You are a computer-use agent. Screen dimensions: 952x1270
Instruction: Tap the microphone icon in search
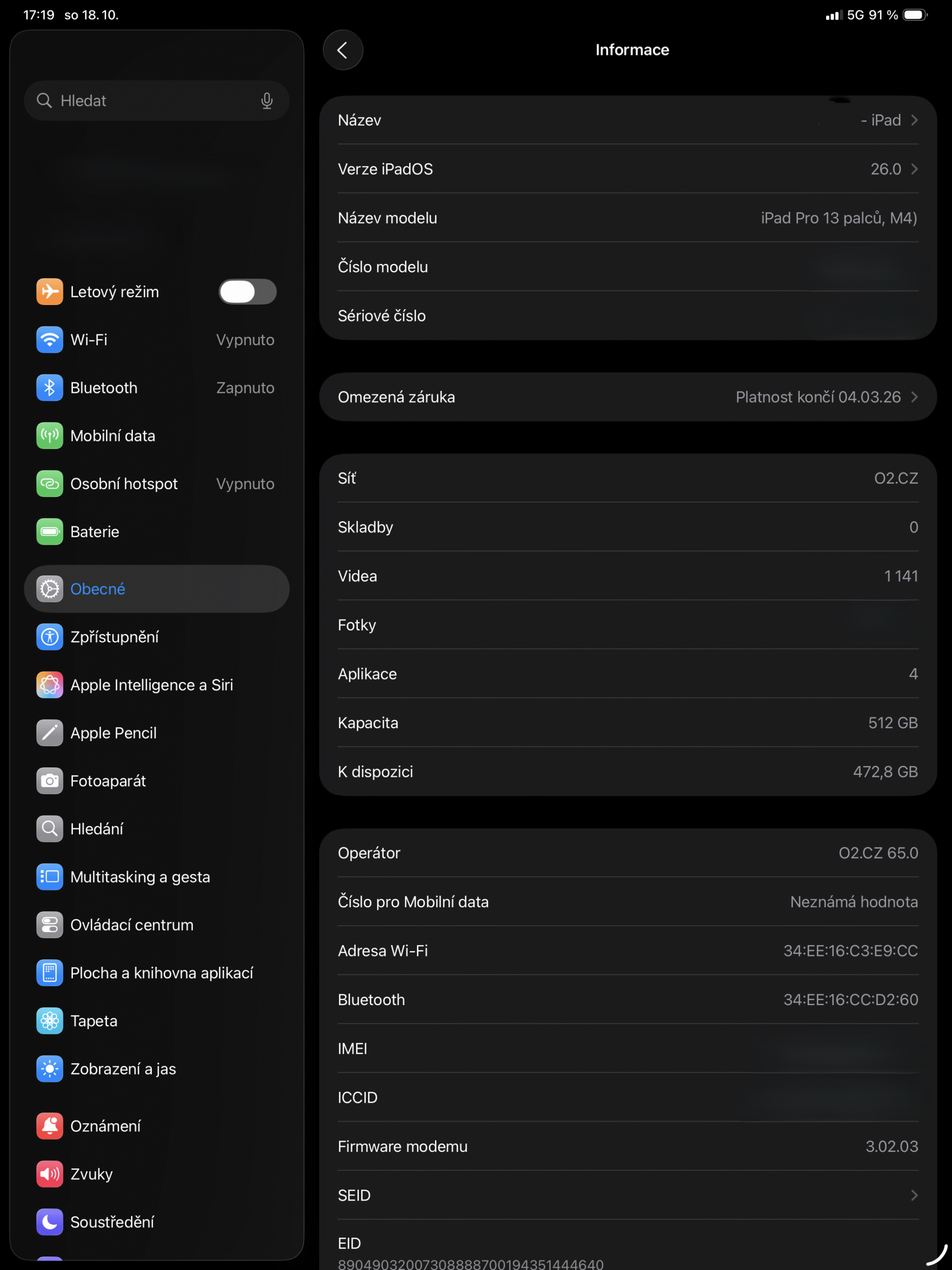coord(266,101)
